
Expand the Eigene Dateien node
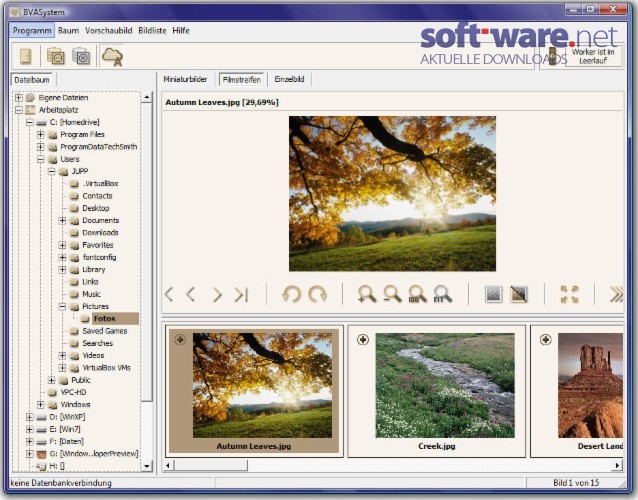(19, 98)
